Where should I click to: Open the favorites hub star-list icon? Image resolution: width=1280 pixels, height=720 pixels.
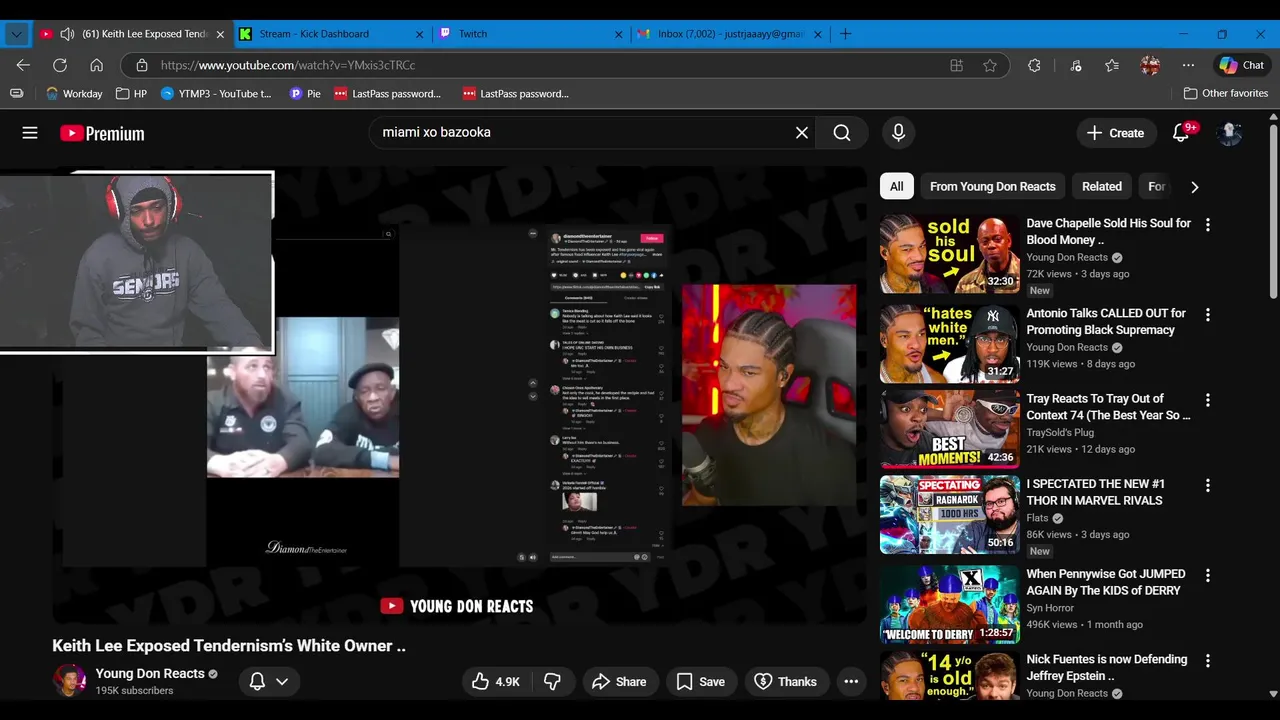tap(1112, 65)
